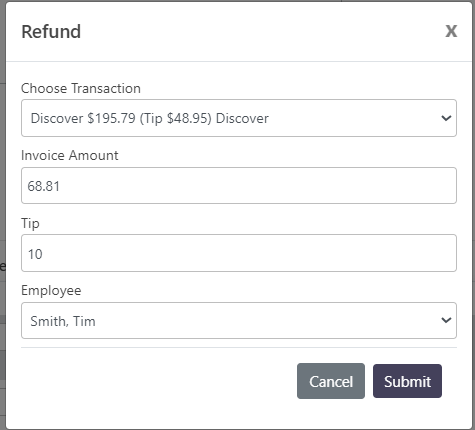Open the Choose Transaction dropdown
Screen dimensions: 475x430
point(239,118)
